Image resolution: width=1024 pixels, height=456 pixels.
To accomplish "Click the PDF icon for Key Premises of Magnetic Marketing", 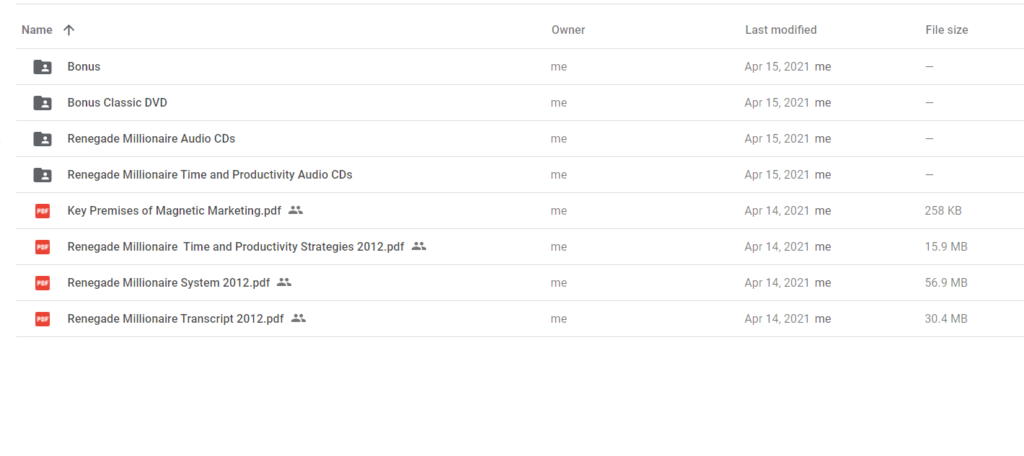I will pos(42,210).
